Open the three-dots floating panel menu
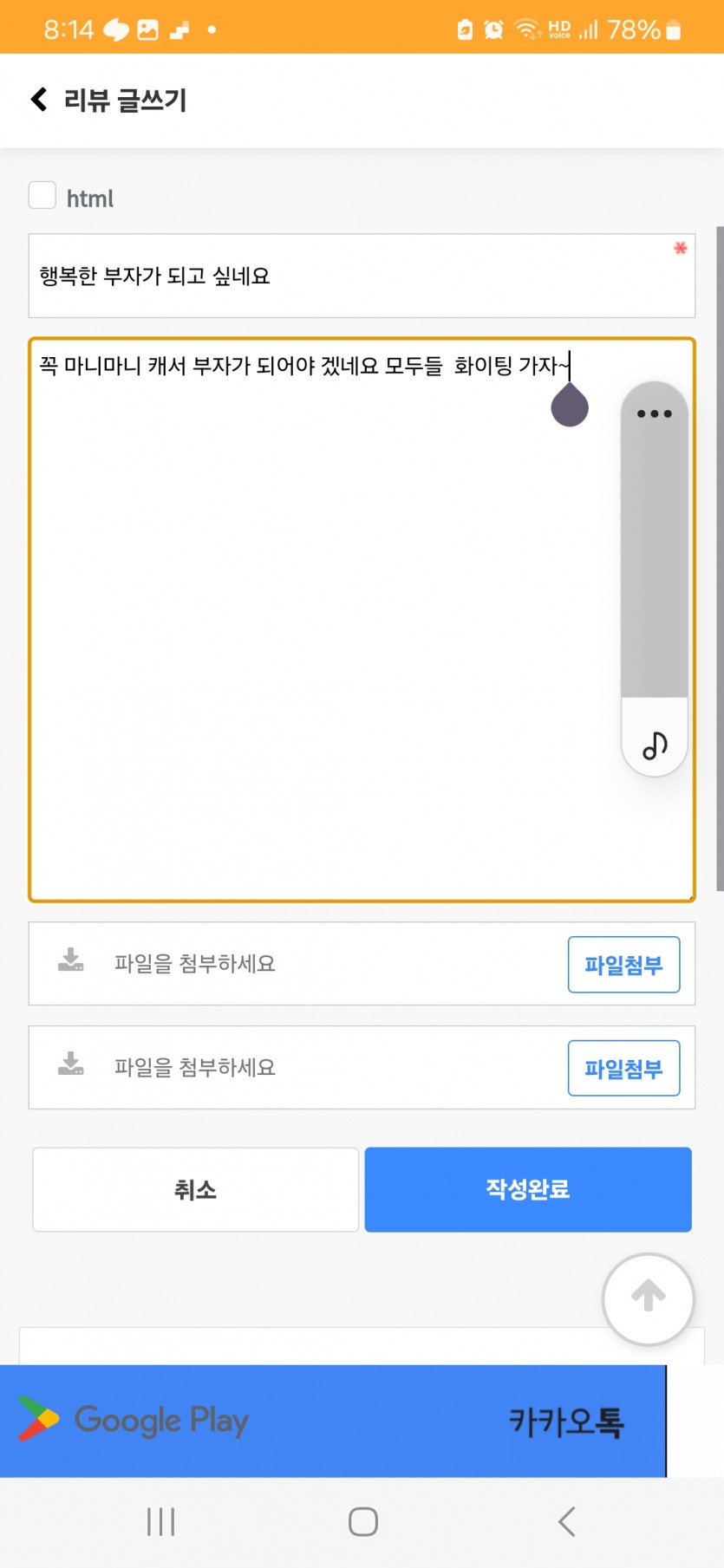Screen dimensions: 724x1568 pos(655,413)
